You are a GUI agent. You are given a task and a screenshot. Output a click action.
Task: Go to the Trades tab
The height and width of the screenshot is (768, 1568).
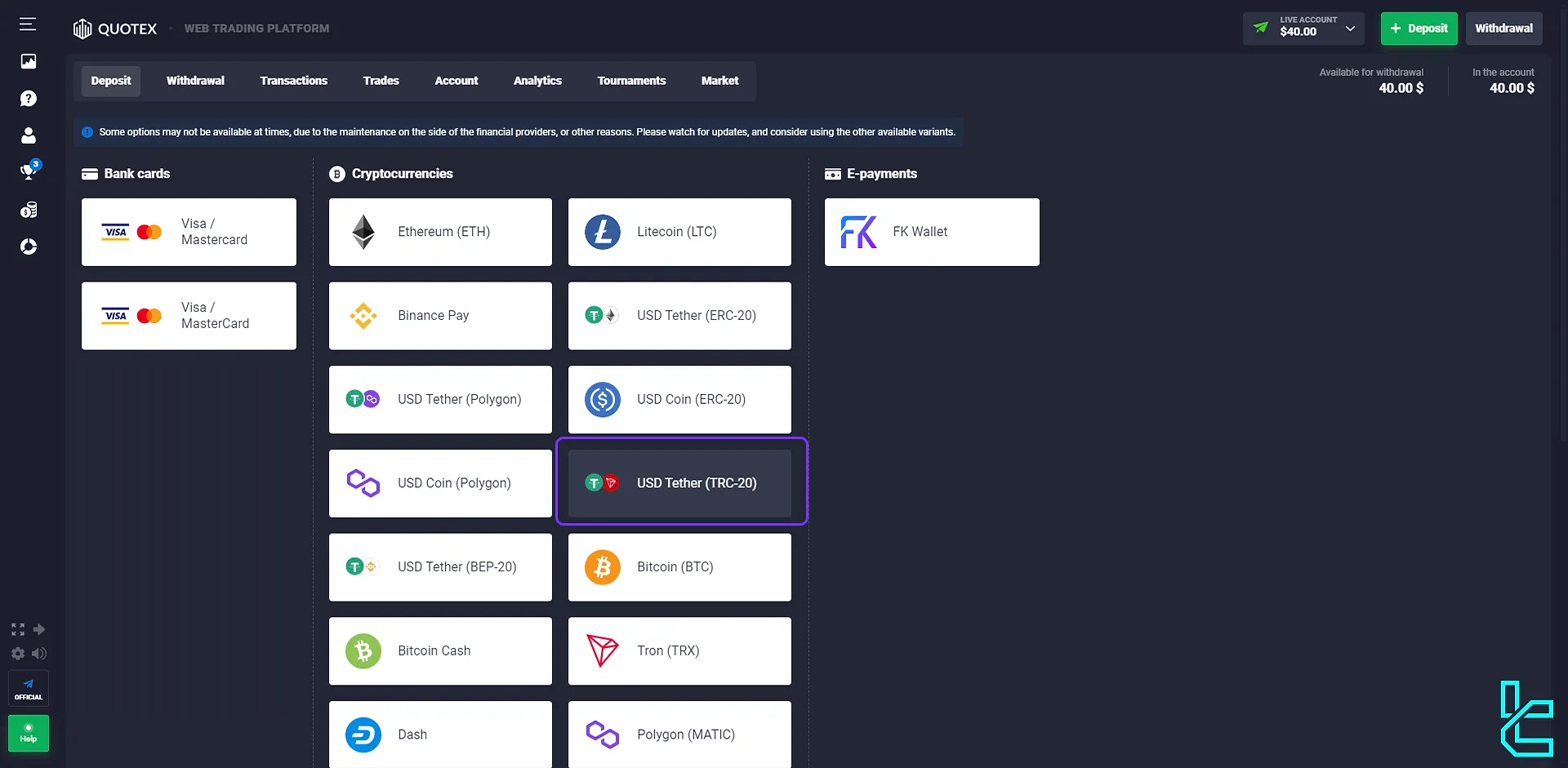[381, 81]
